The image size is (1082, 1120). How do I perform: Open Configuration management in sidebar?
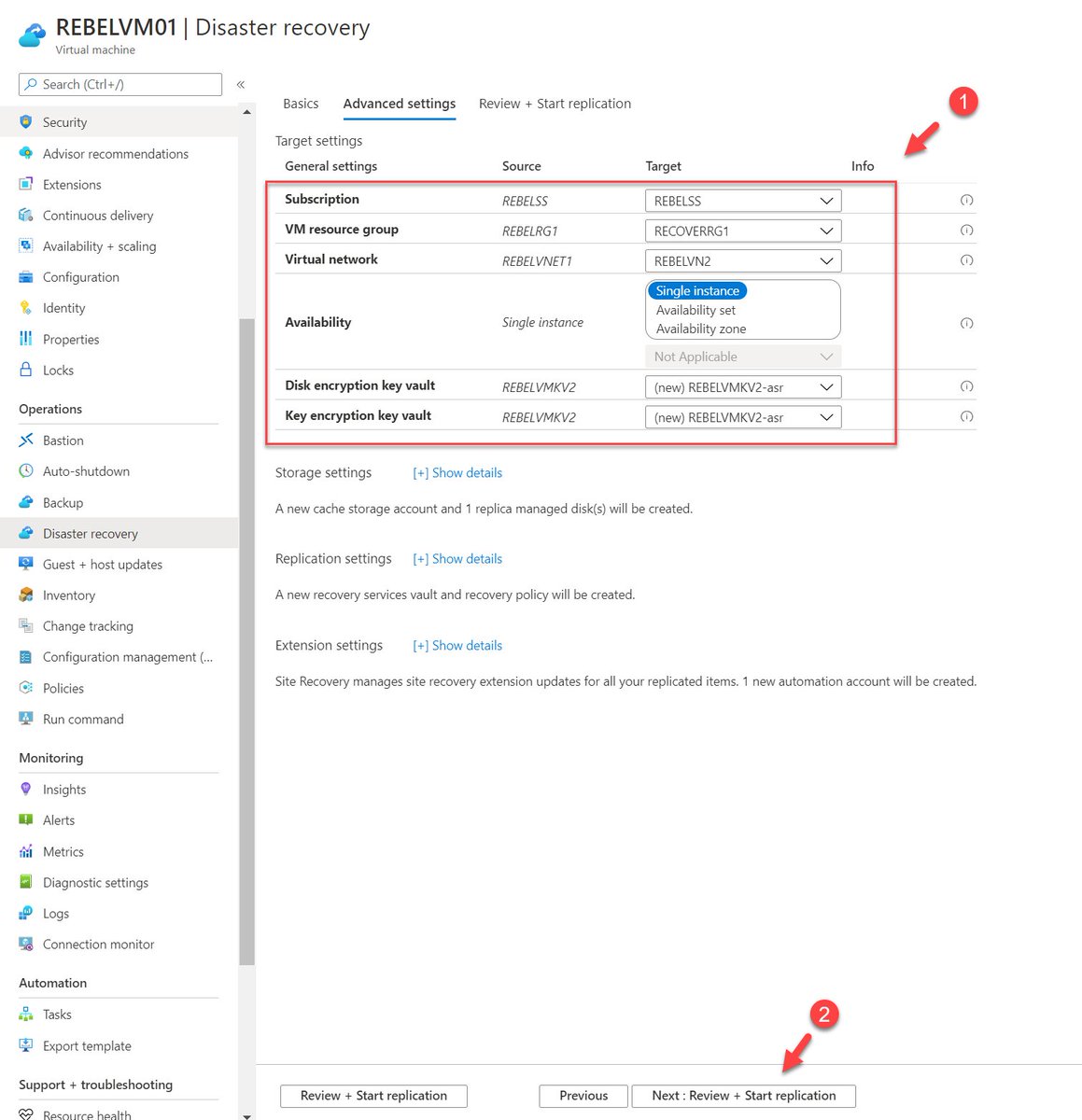click(128, 657)
